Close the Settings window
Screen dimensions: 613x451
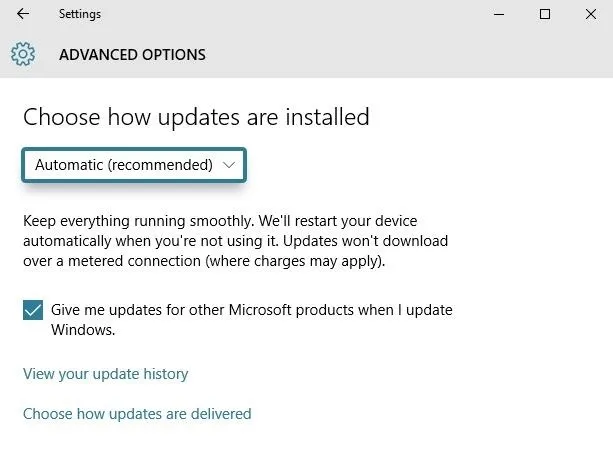(x=591, y=14)
